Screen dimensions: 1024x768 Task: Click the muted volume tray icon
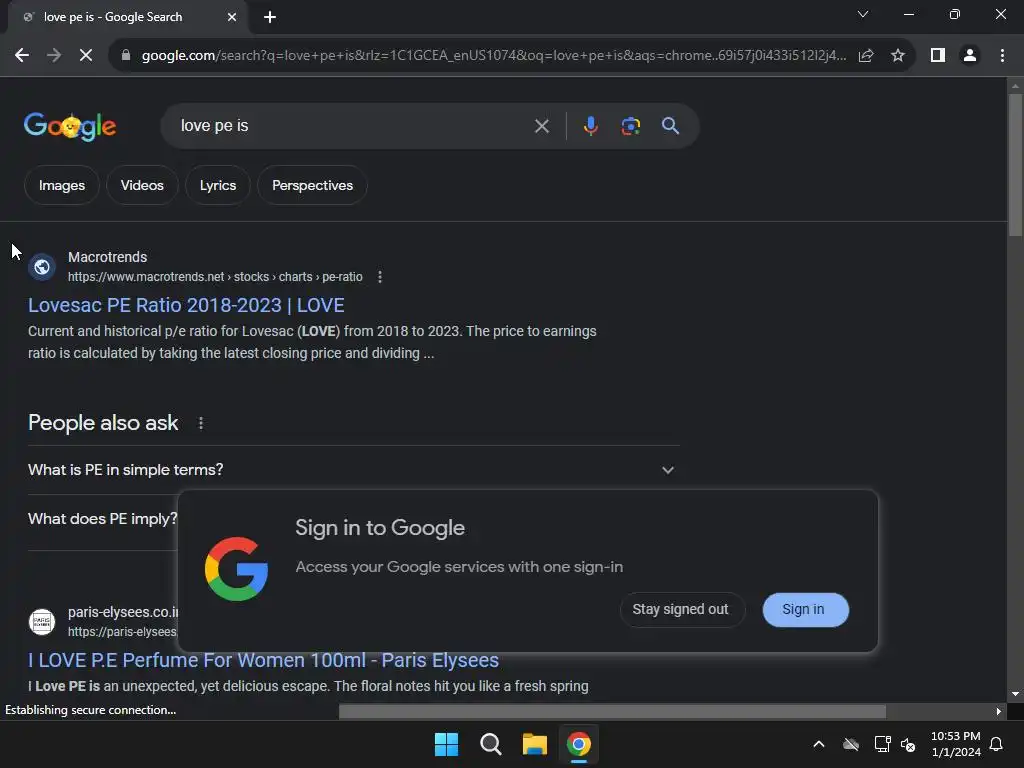(908, 744)
